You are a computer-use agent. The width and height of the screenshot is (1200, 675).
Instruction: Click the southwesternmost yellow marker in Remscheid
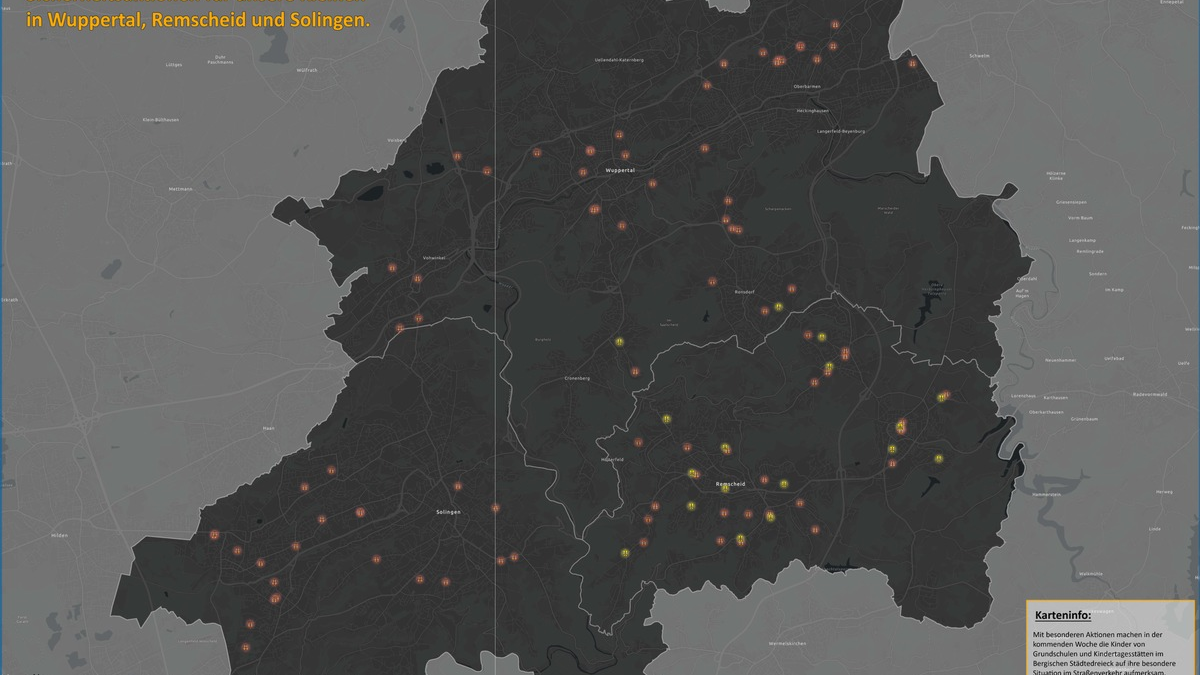625,552
